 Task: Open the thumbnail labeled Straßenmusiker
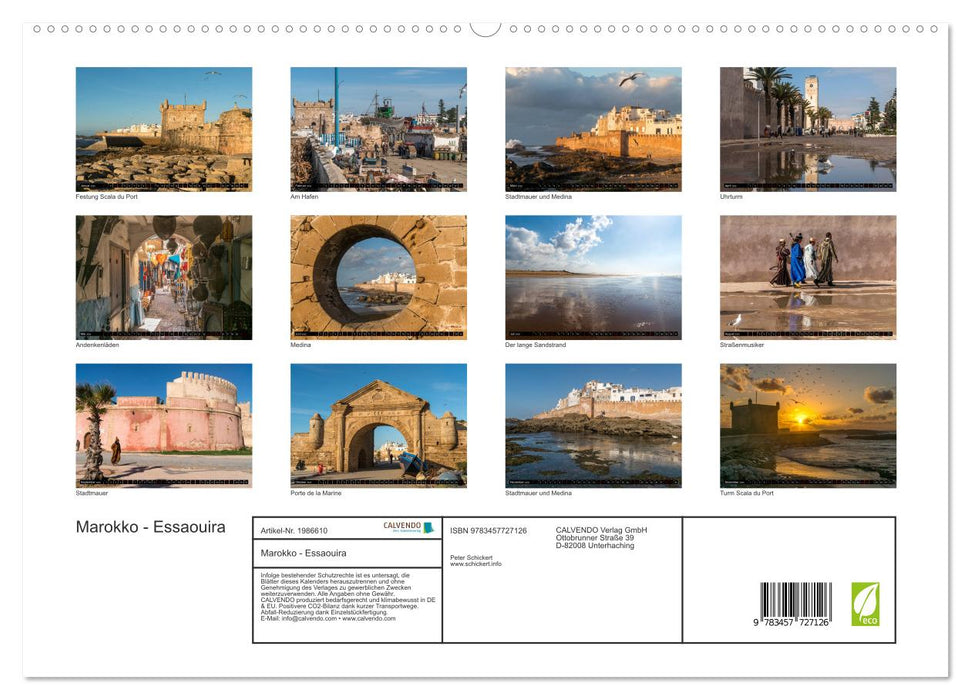click(x=807, y=277)
